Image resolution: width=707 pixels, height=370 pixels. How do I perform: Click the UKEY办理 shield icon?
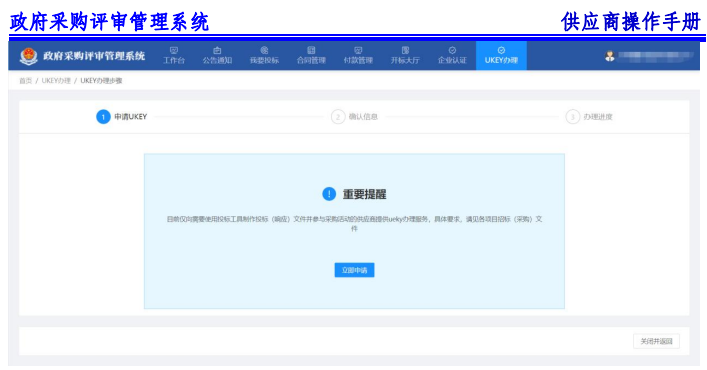click(x=501, y=50)
